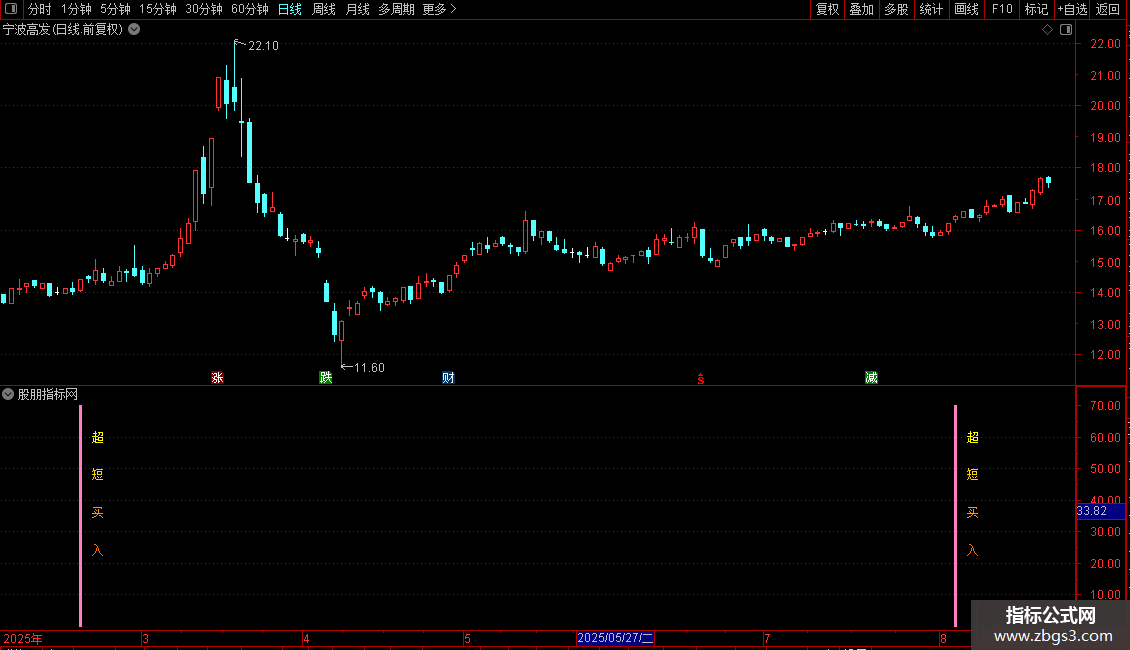This screenshot has width=1130, height=650.
Task: Open the 复权 adjustment menu
Action: (827, 9)
